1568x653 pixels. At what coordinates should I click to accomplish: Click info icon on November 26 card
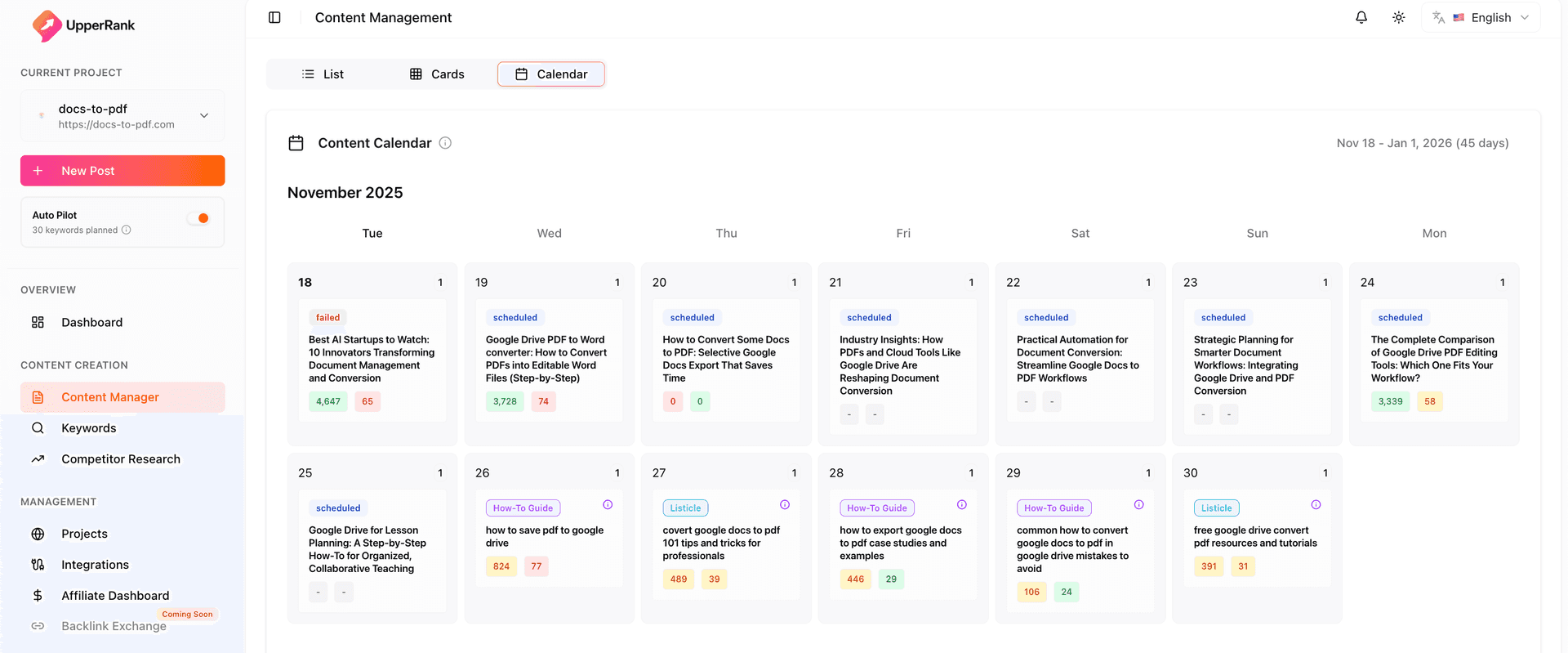point(608,505)
